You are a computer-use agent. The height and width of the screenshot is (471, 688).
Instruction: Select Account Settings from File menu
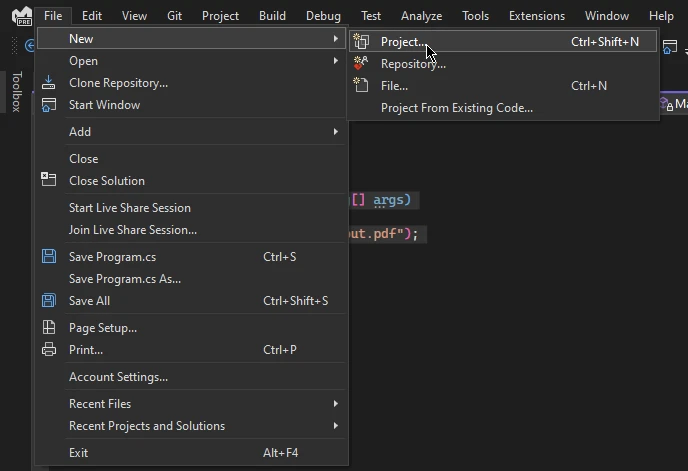118,377
